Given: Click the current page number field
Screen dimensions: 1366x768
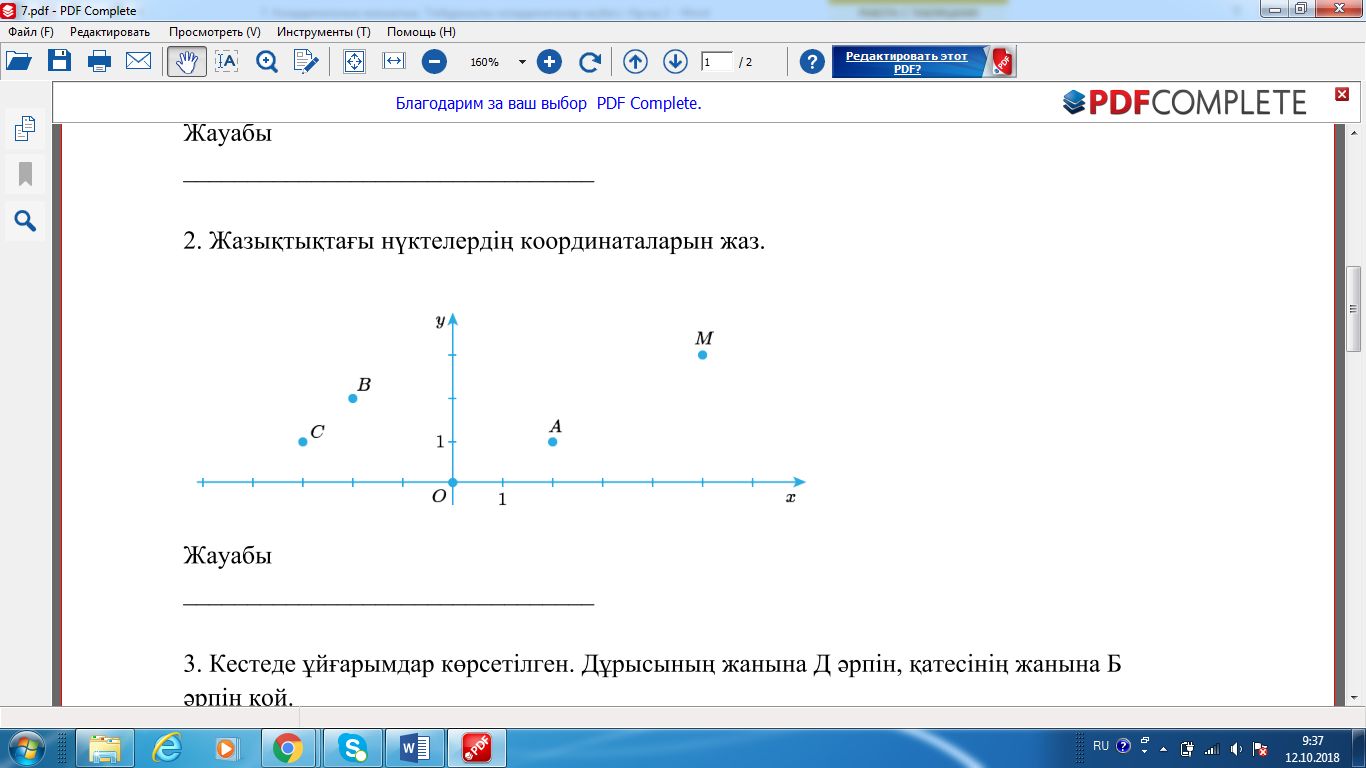Looking at the screenshot, I should [716, 62].
